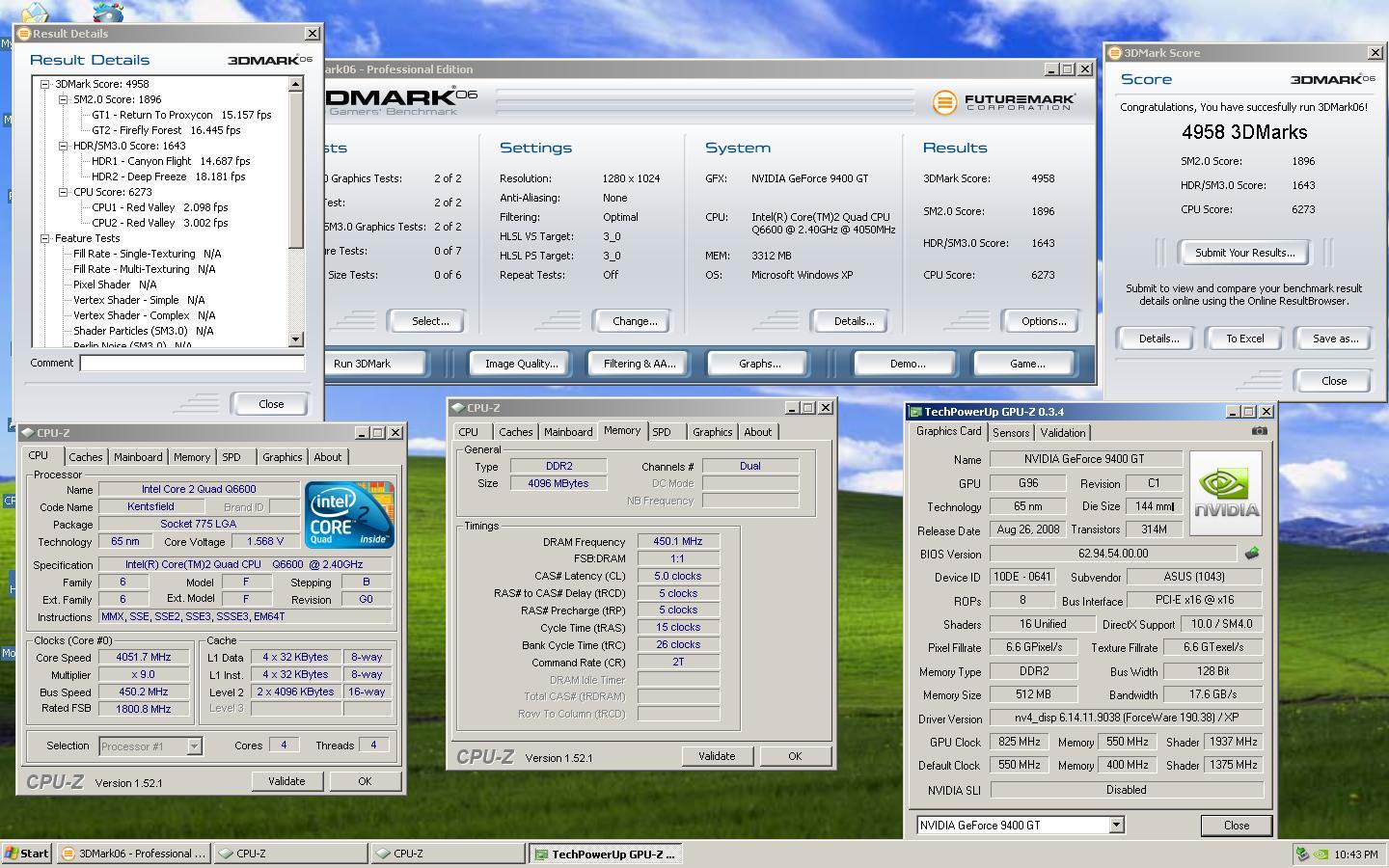This screenshot has height=868, width=1389.
Task: Click the taskbar clock showing 10:43 PM
Action: coord(1356,854)
